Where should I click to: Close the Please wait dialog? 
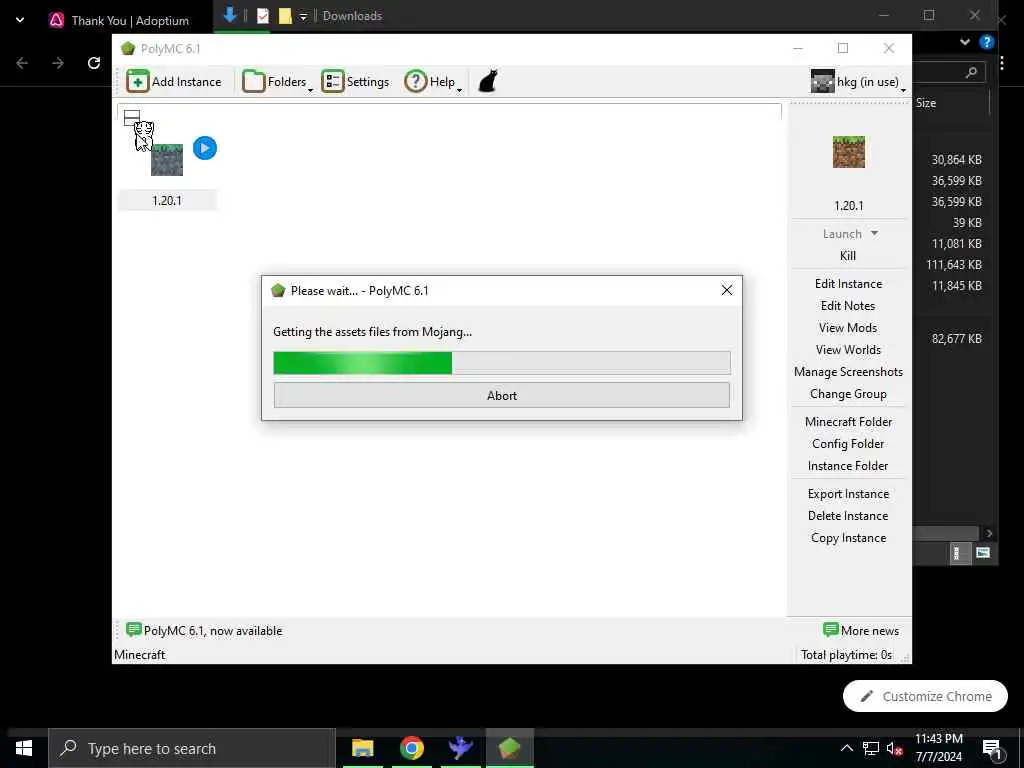pos(726,290)
